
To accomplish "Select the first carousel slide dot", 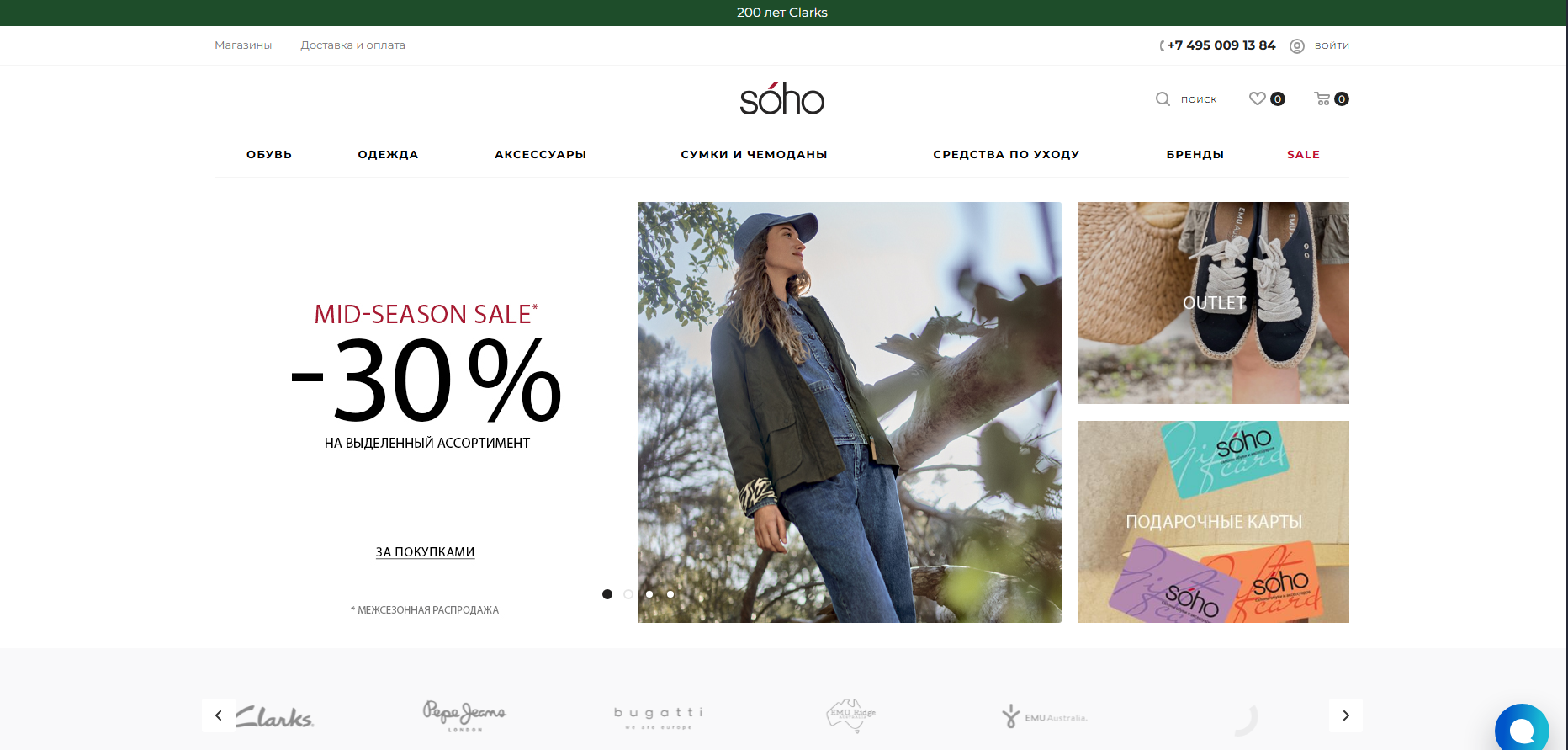I will coord(607,594).
